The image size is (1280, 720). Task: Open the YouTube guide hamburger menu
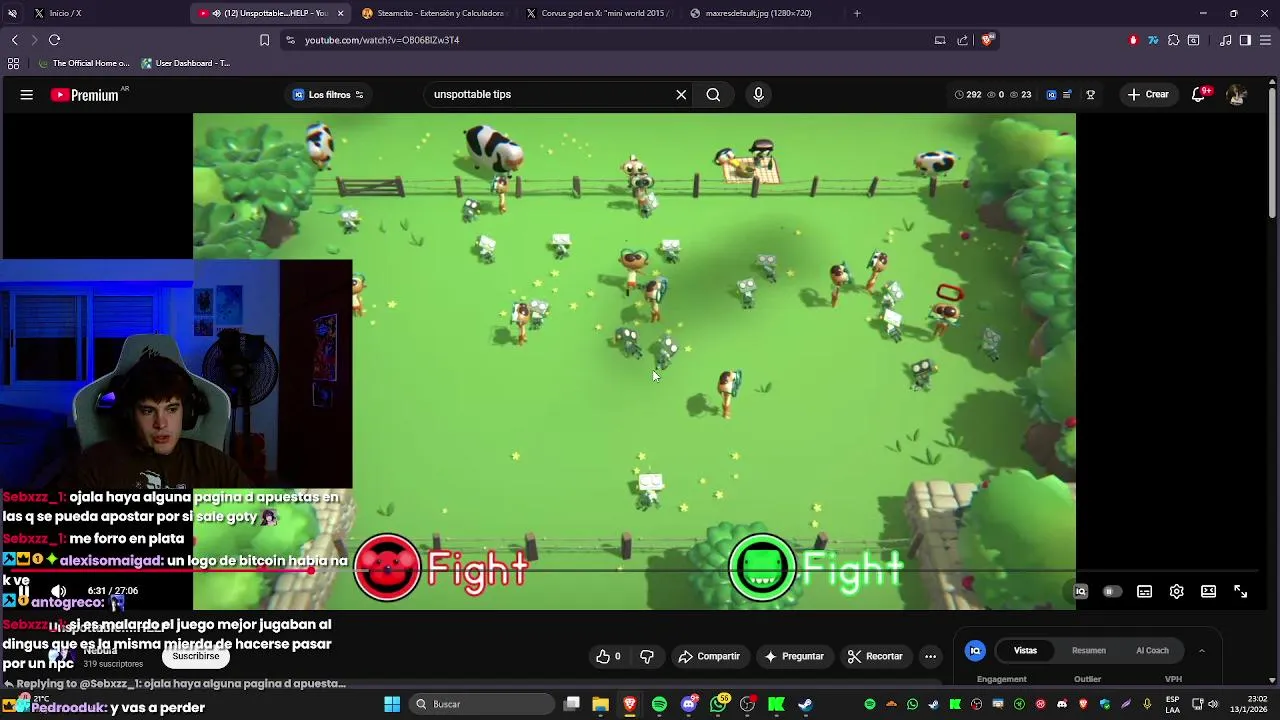click(27, 95)
